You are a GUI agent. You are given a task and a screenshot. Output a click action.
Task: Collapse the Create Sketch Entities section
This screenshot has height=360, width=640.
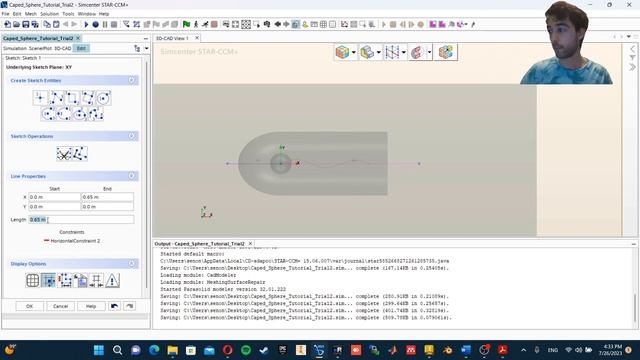(131, 80)
